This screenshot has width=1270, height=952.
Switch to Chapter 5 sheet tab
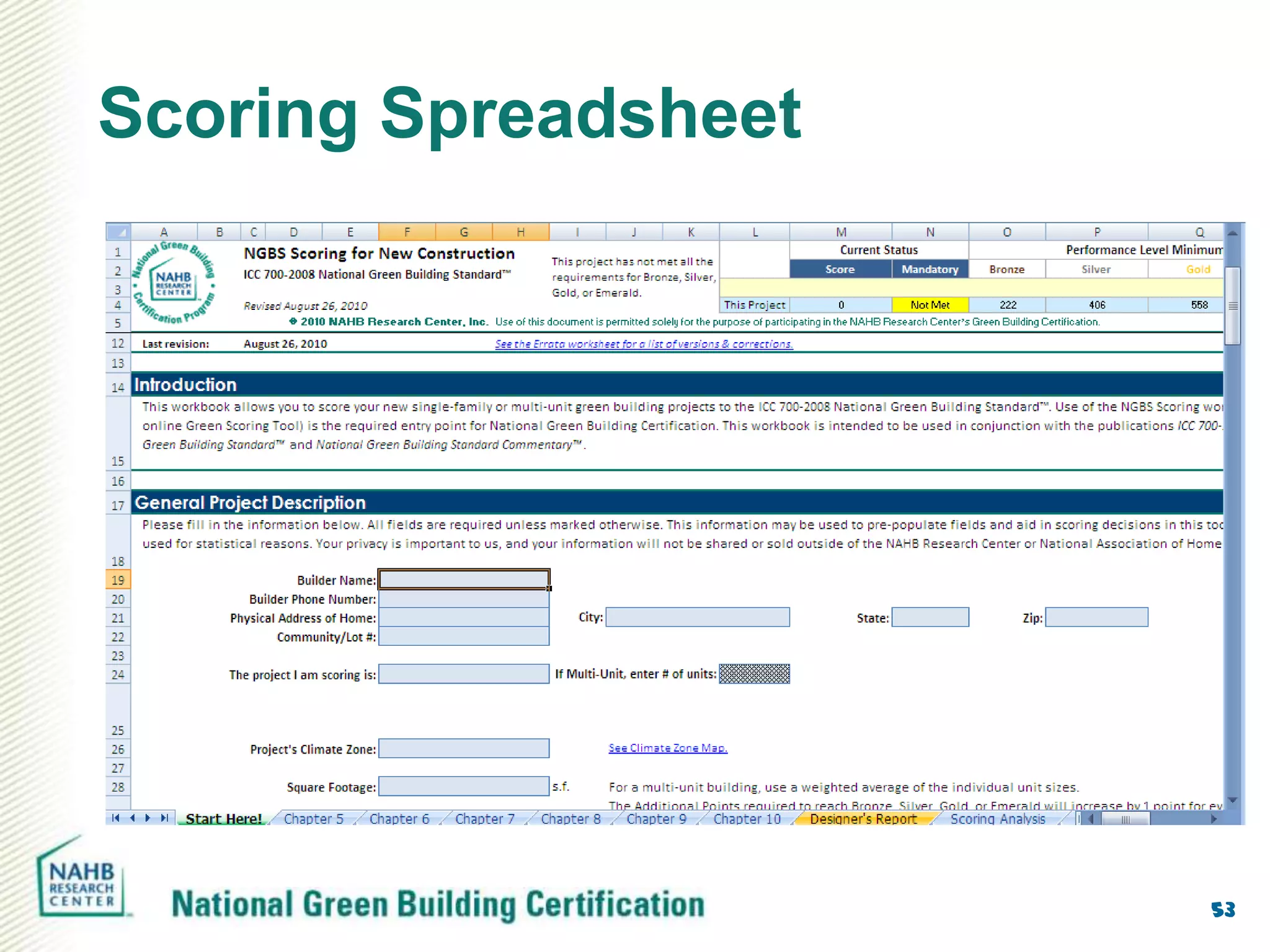click(x=313, y=819)
